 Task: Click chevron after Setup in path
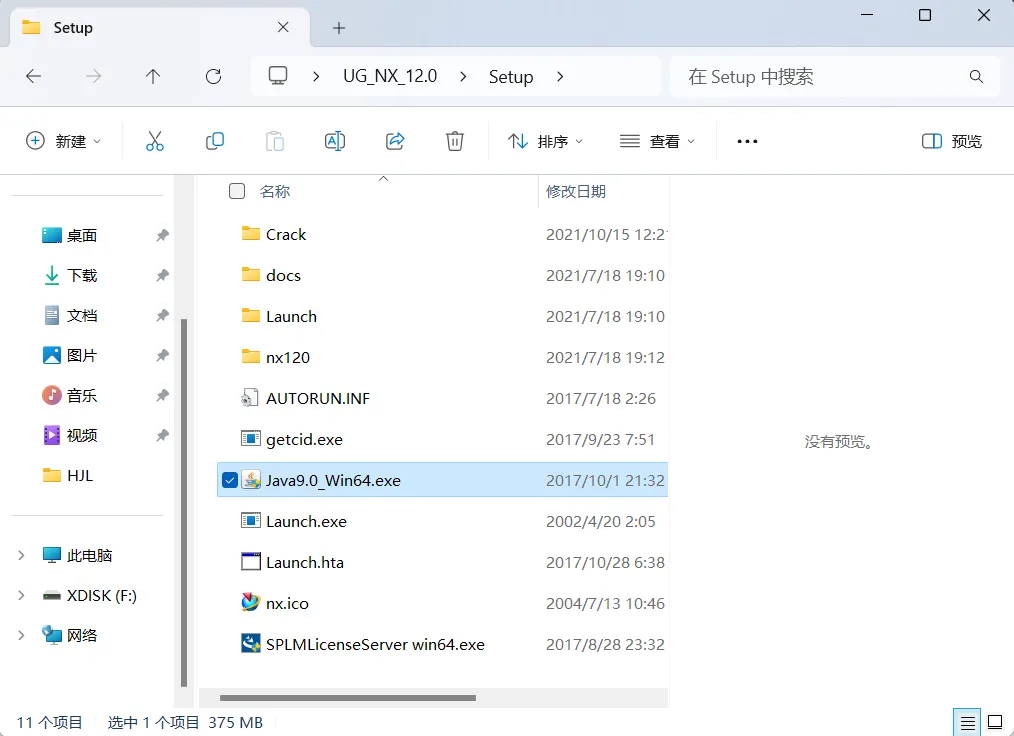(x=560, y=76)
